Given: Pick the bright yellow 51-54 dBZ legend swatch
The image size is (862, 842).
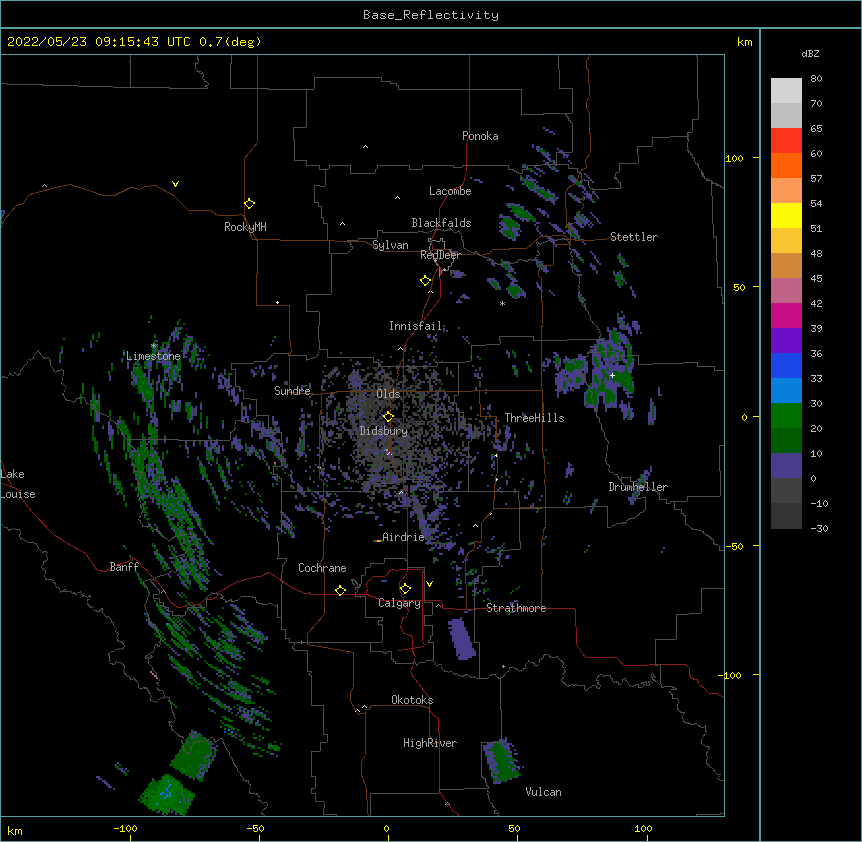Looking at the screenshot, I should coord(786,215).
